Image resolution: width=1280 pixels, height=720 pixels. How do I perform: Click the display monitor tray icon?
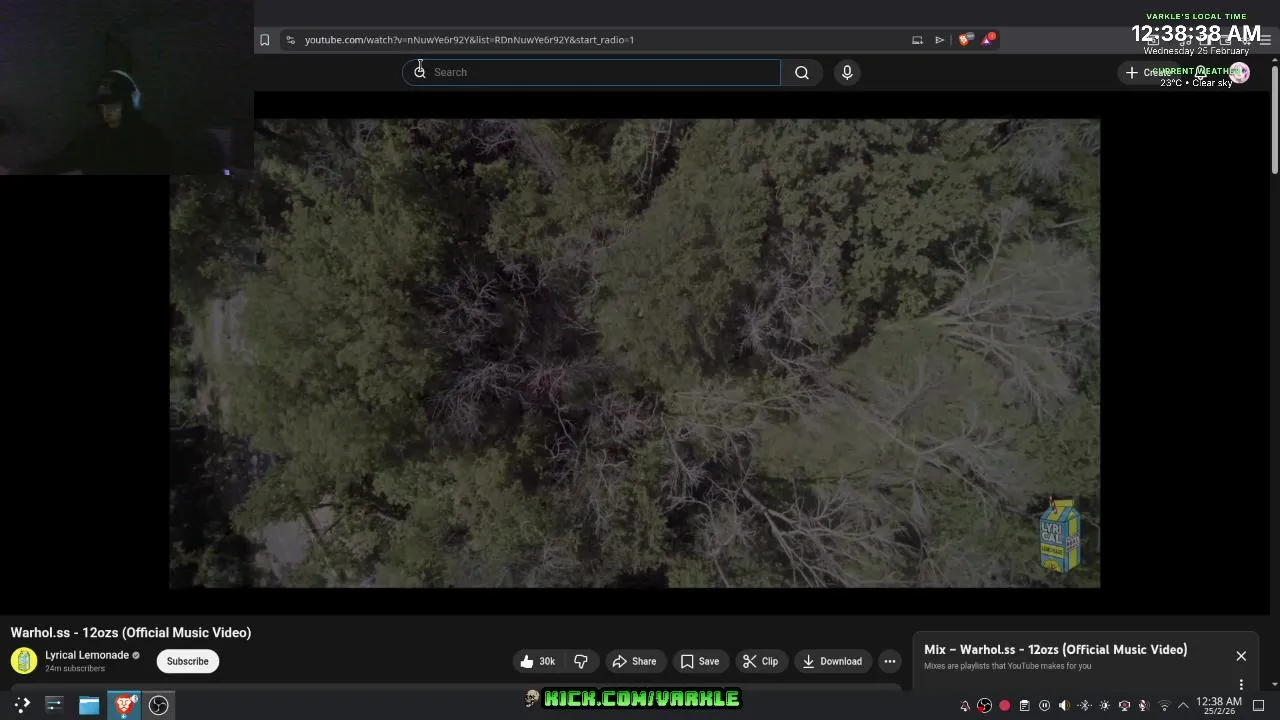tap(1124, 706)
